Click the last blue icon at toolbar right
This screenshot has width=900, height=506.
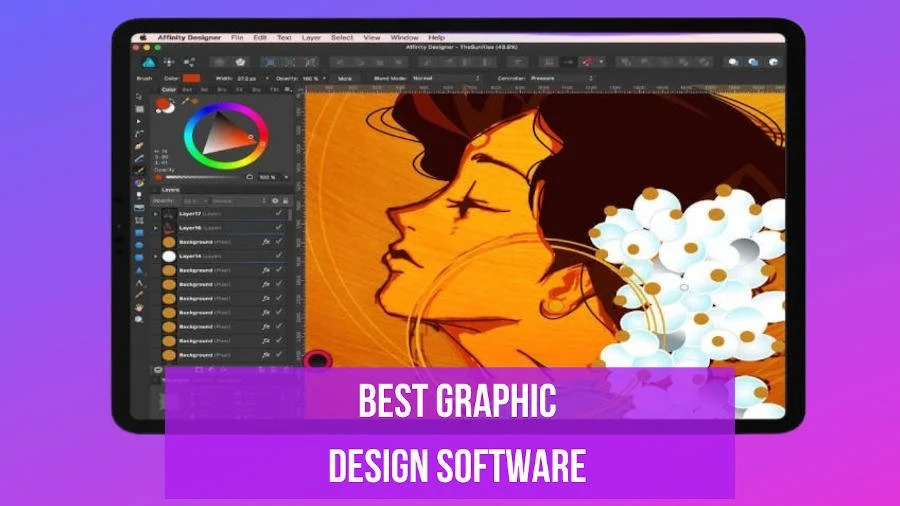(773, 62)
